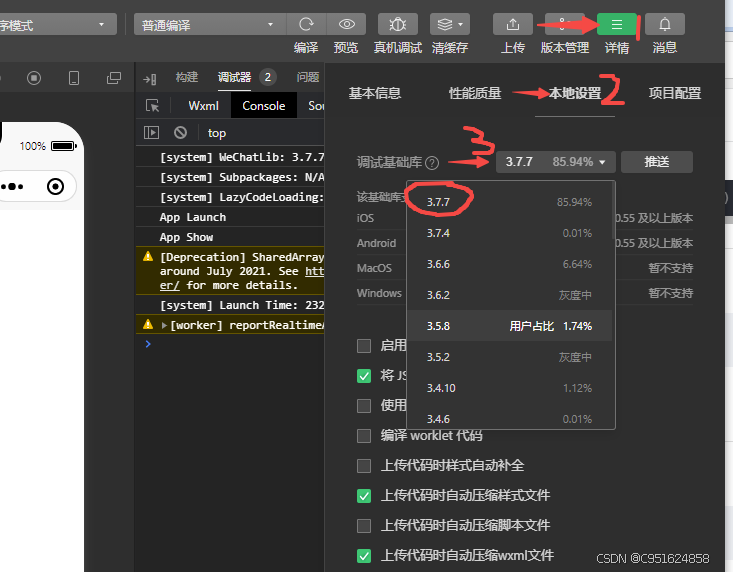This screenshot has height=572, width=733.
Task: Uncheck 上传代码时自动压缩样式文件
Action: click(x=364, y=496)
